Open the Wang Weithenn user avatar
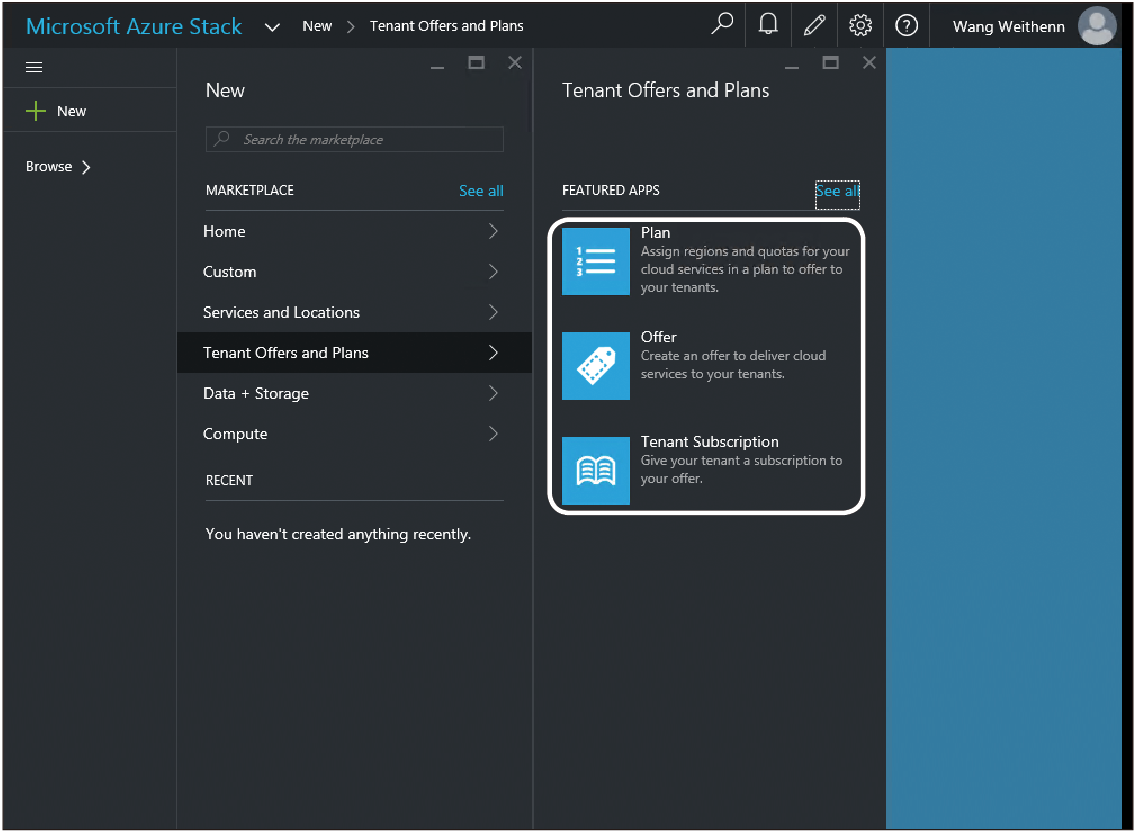 [x=1097, y=26]
